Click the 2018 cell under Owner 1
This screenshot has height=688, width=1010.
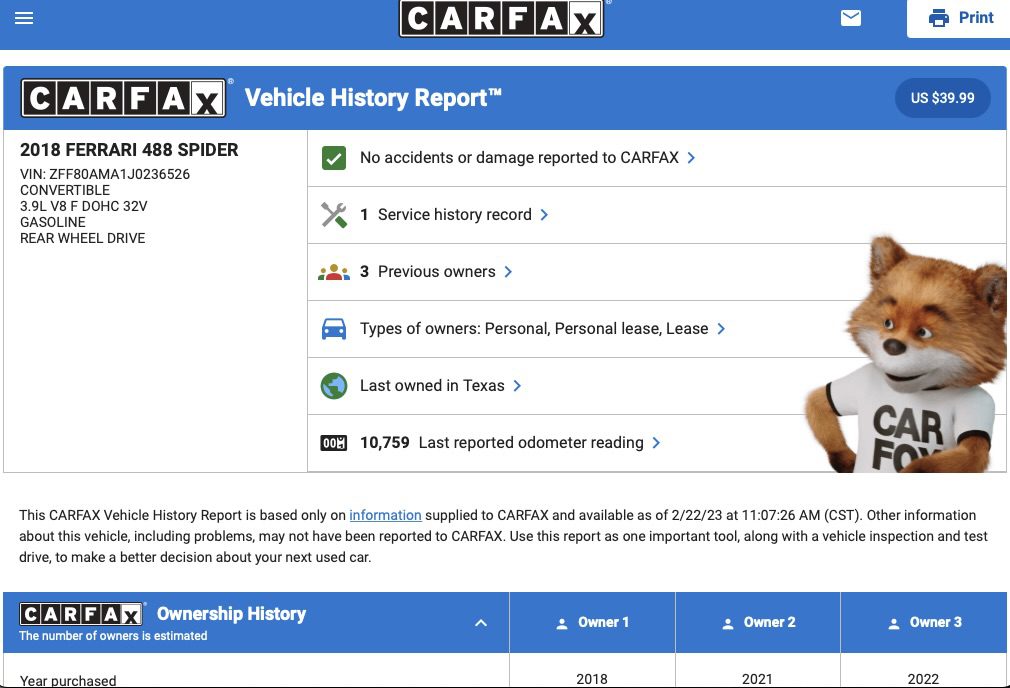coord(592,679)
